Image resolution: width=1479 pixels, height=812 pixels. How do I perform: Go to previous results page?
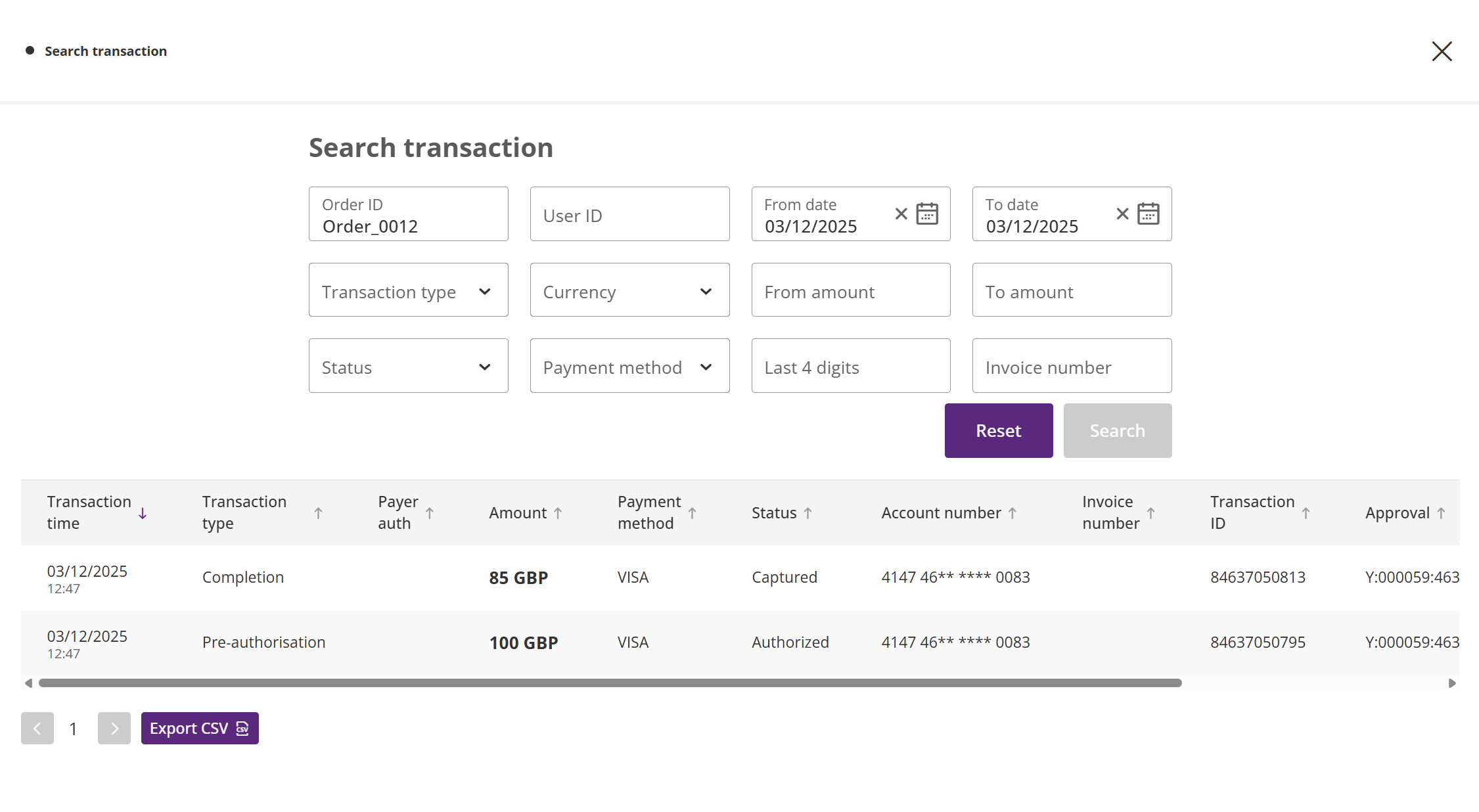click(37, 728)
